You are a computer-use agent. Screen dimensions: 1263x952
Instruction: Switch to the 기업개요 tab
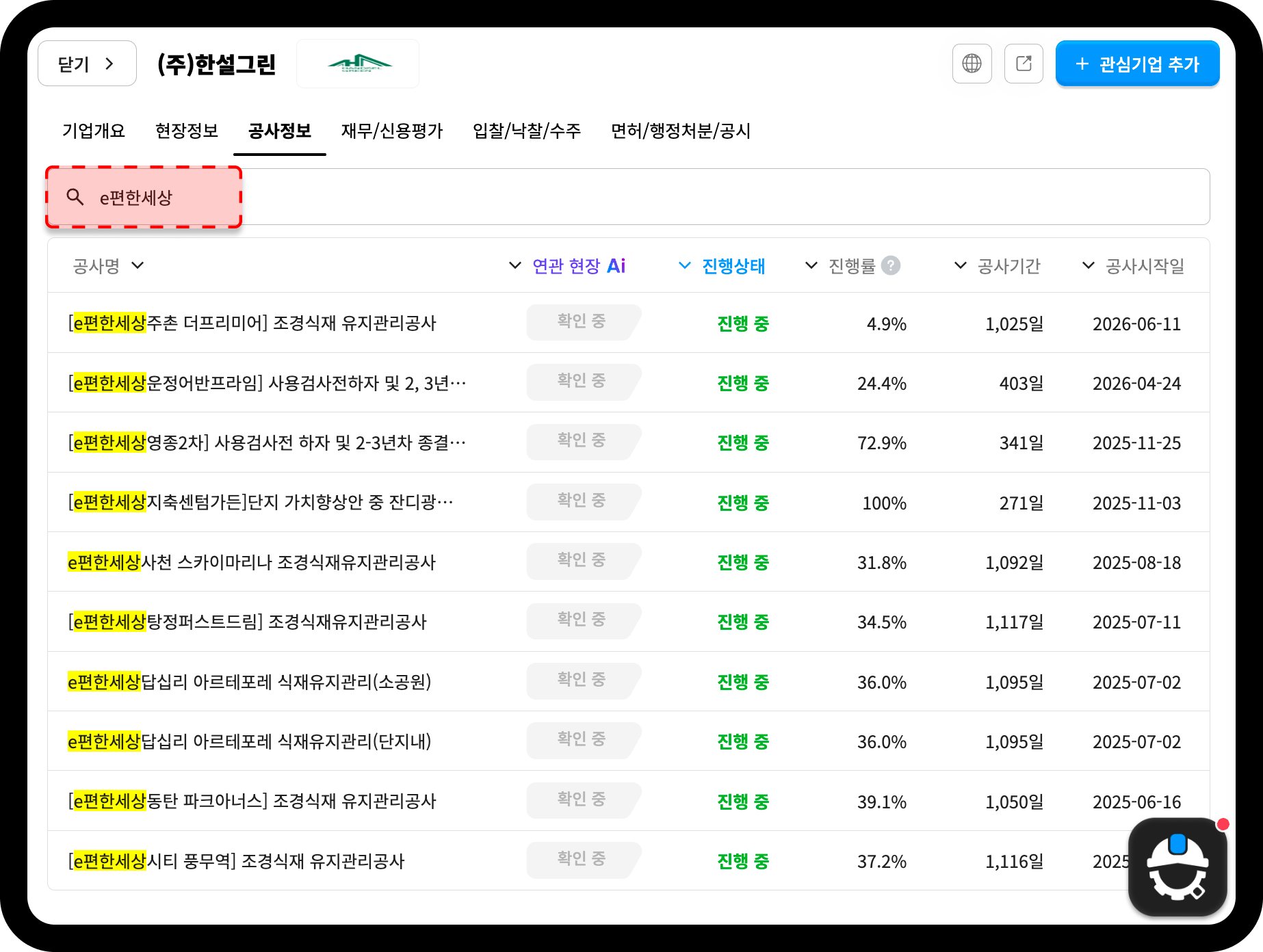click(94, 131)
